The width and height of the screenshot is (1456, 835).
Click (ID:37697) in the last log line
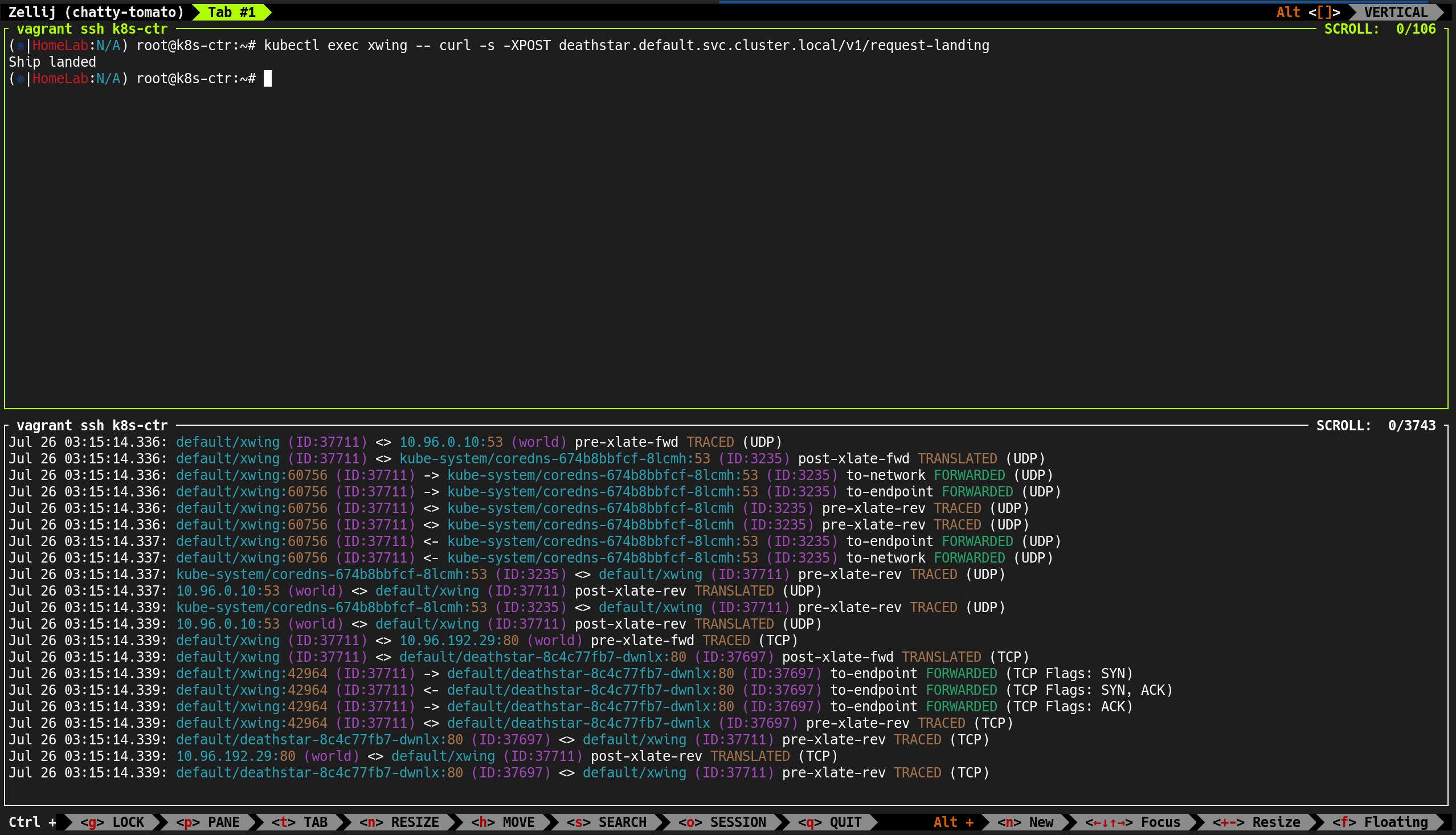click(x=510, y=773)
